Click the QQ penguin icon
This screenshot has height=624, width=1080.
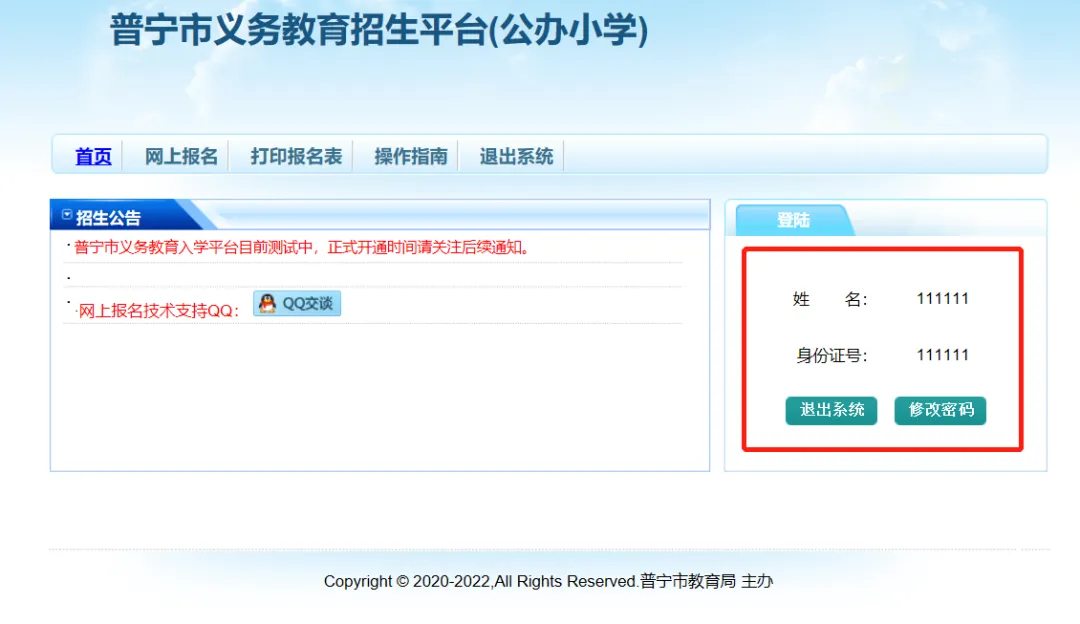(267, 304)
